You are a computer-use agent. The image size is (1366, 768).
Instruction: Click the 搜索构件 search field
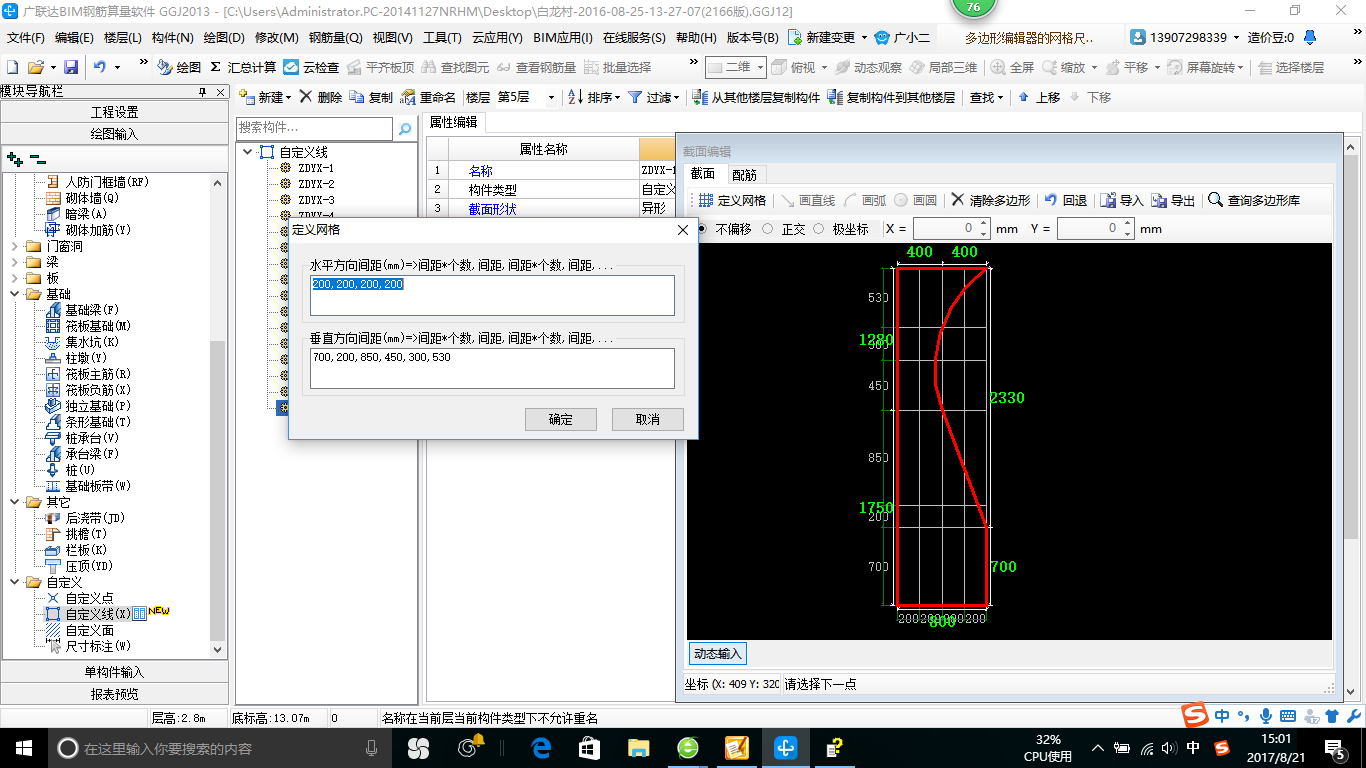pos(315,129)
